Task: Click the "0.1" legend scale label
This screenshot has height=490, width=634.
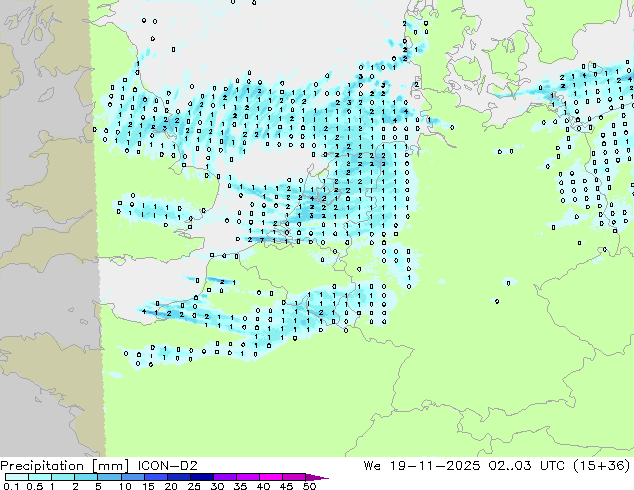Action: (x=11, y=486)
